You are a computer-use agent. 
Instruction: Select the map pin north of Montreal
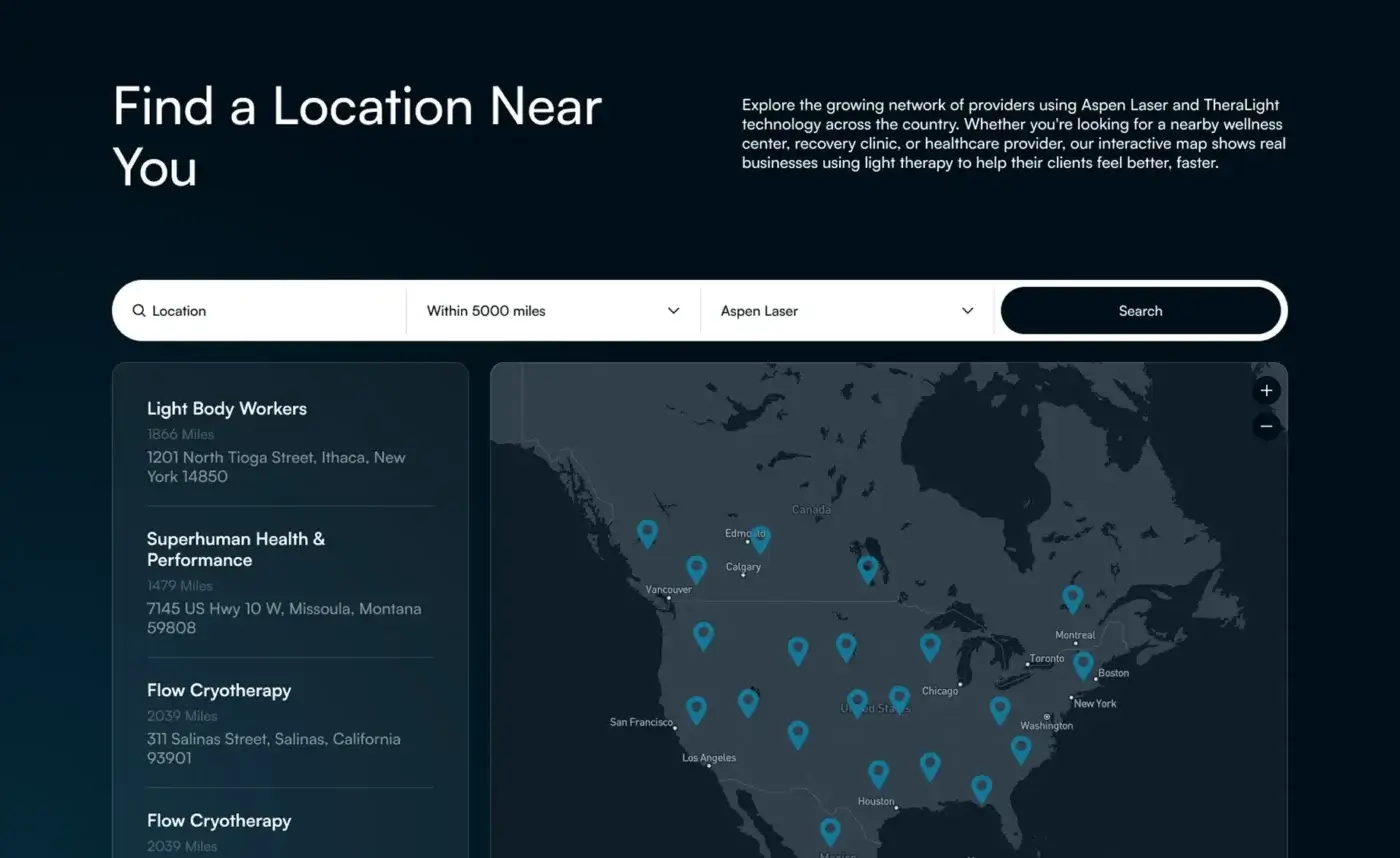pos(1072,598)
